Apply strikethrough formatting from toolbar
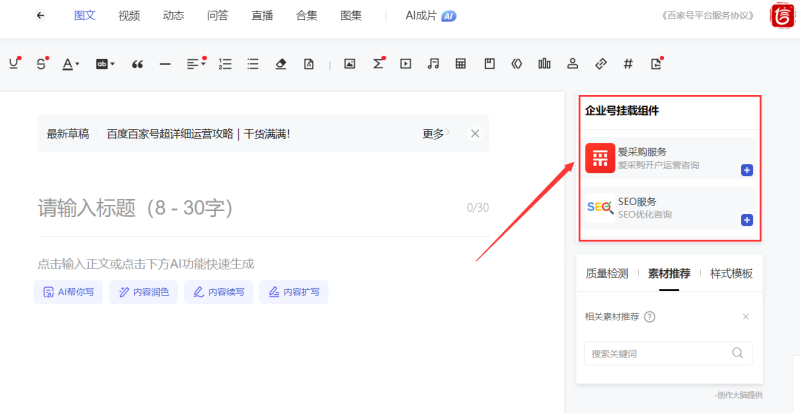Viewport: 800px width, 413px height. coord(41,64)
